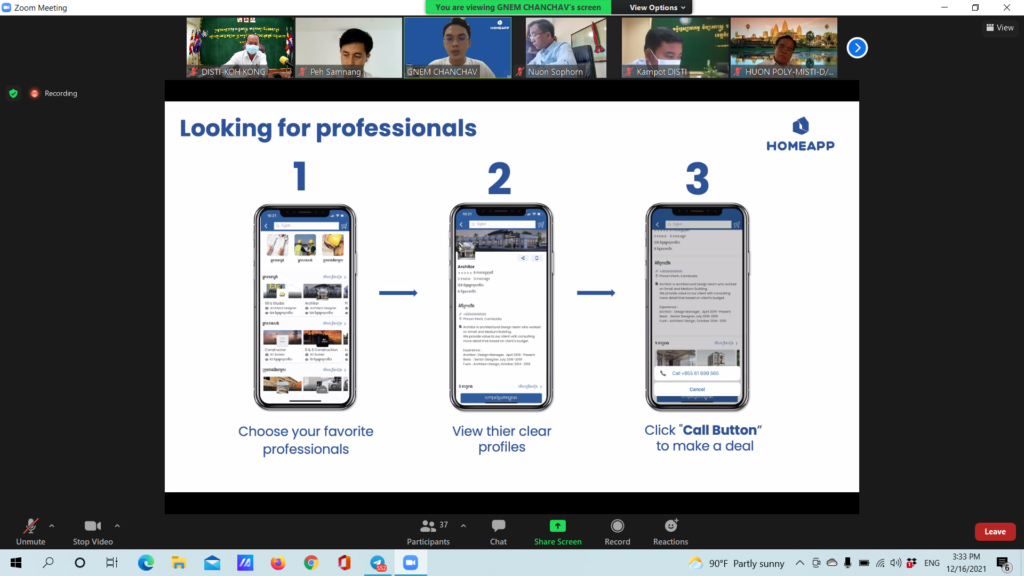Open Zoom from the Windows taskbar
The width and height of the screenshot is (1024, 576).
[x=409, y=563]
